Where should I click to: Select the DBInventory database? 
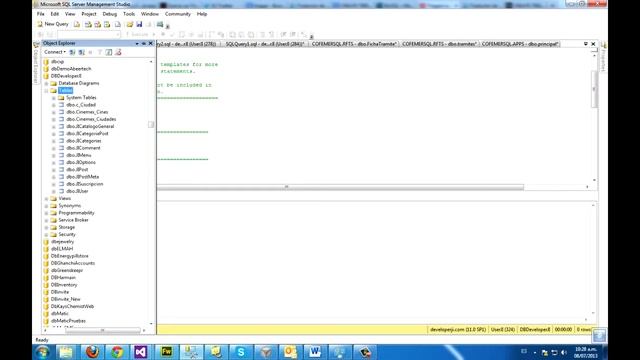[64, 285]
